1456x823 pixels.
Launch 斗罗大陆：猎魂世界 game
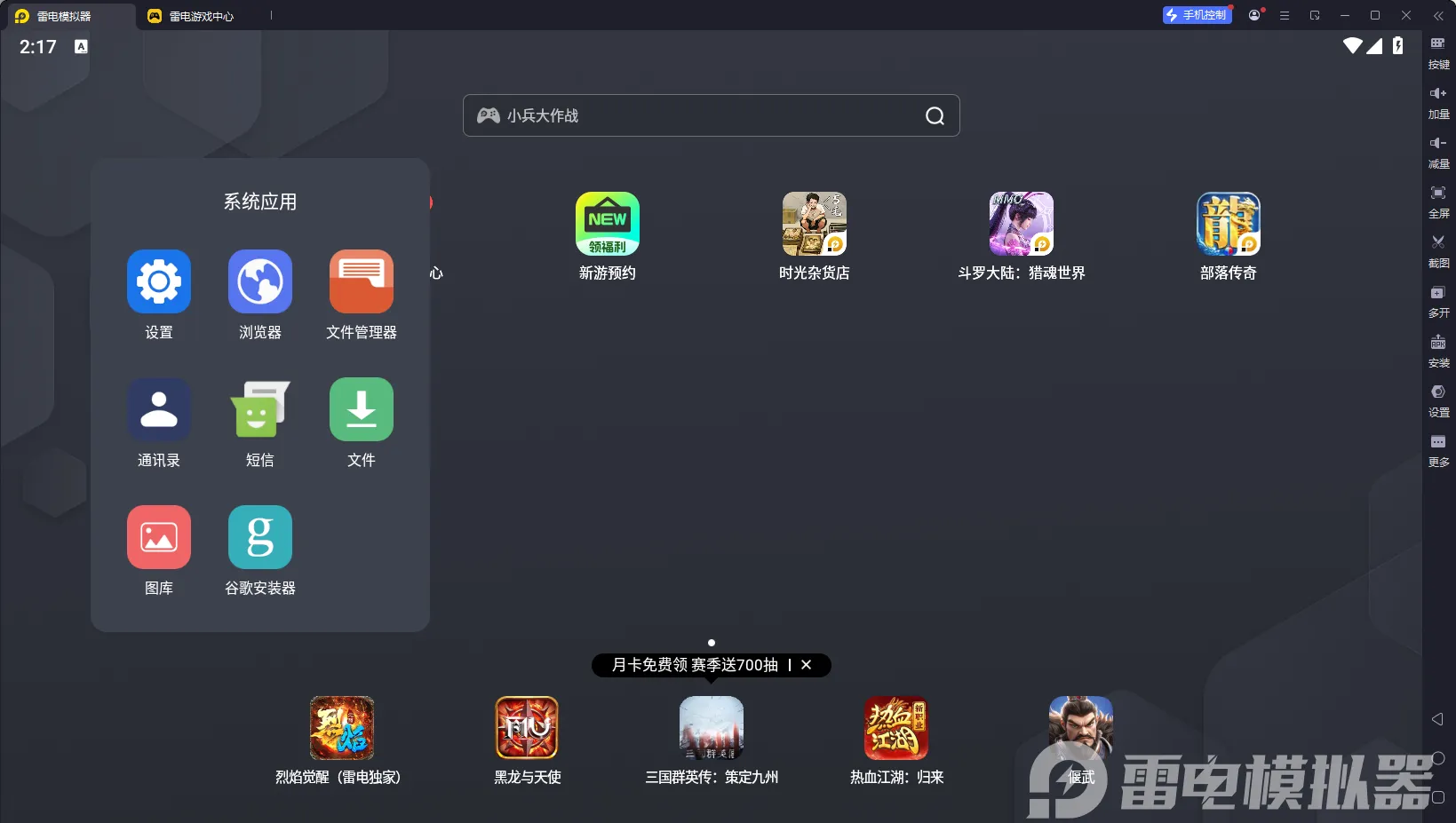tap(1022, 224)
